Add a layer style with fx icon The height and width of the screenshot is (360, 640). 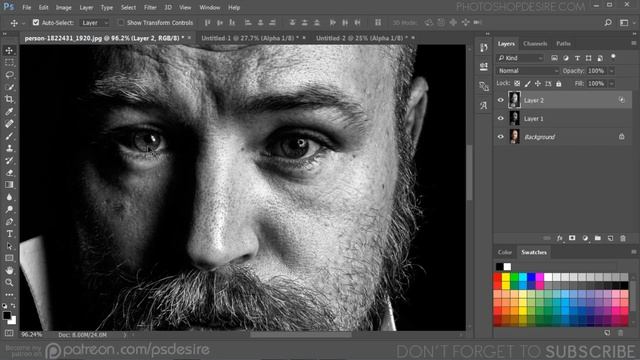tap(560, 238)
